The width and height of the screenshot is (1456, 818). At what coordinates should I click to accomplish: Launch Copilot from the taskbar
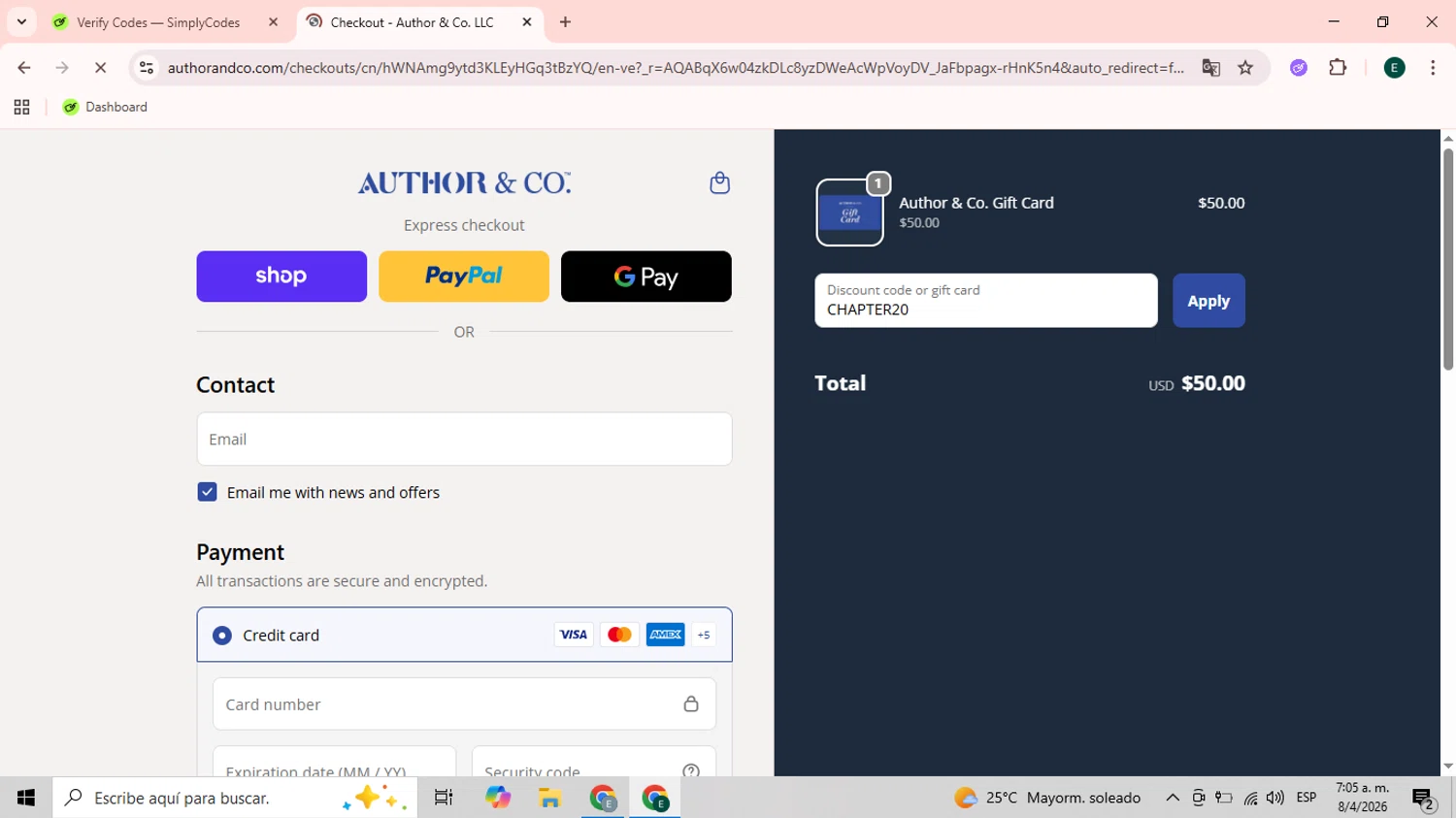point(498,798)
